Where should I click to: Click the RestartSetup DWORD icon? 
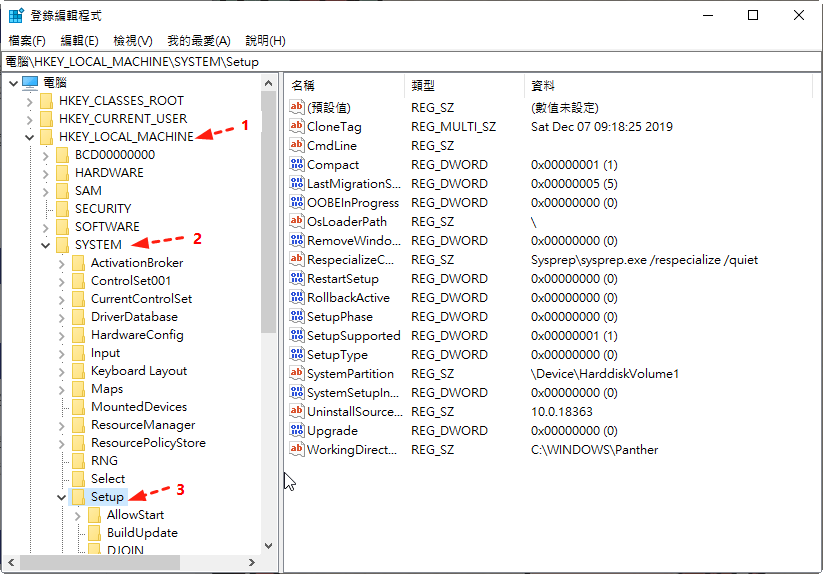click(297, 278)
